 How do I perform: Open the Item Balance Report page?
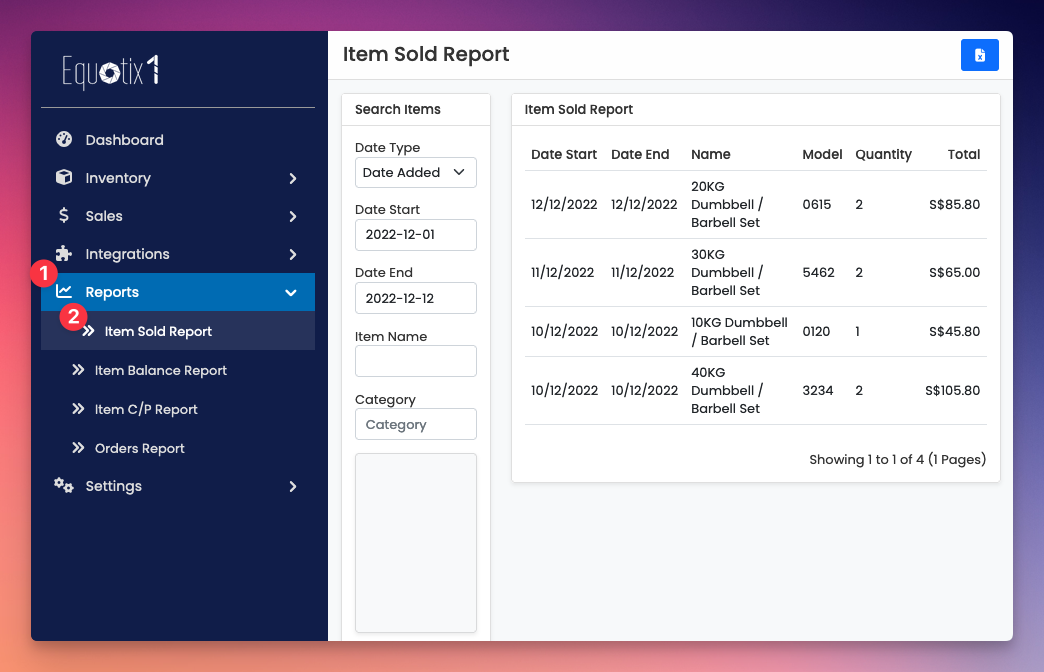(160, 370)
